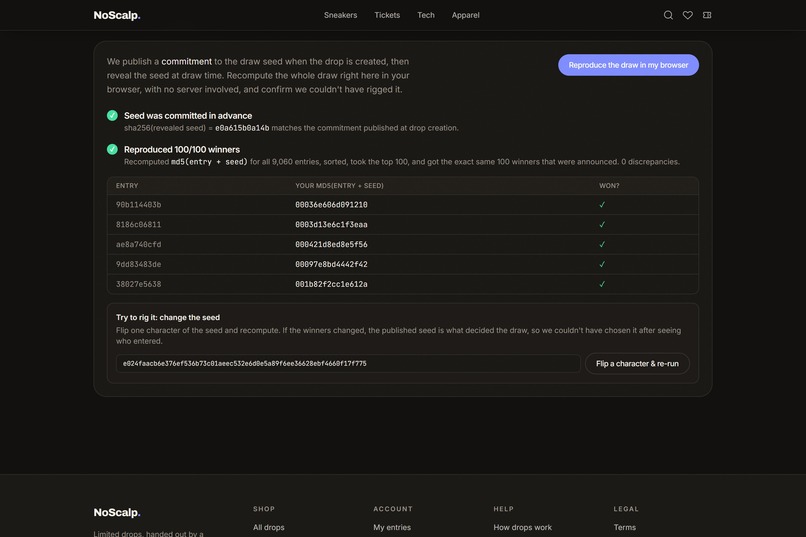Open the Sneakers menu item
Image resolution: width=806 pixels, height=537 pixels.
[x=340, y=15]
